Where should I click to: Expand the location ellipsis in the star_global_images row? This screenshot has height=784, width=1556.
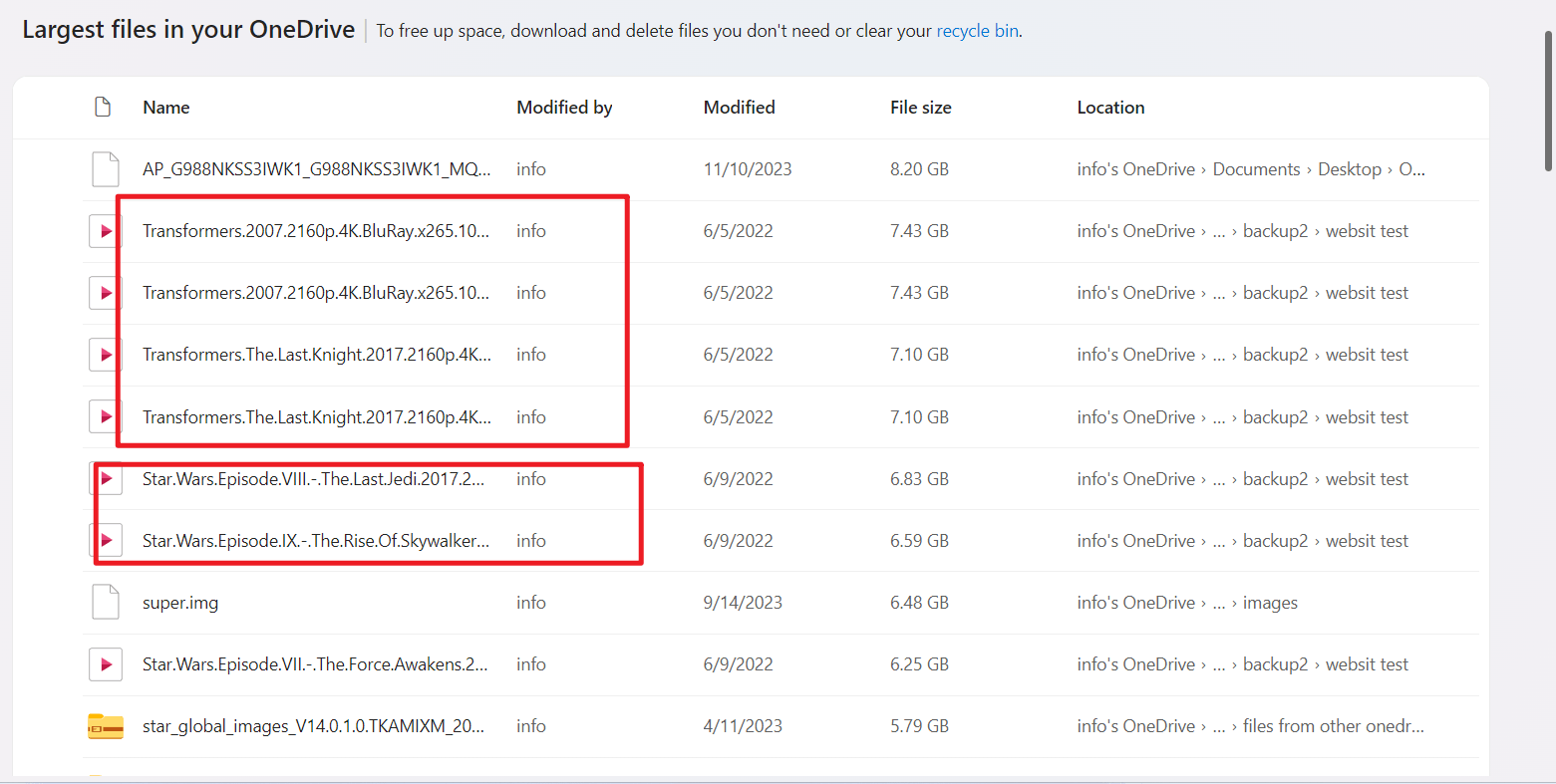coord(1219,726)
